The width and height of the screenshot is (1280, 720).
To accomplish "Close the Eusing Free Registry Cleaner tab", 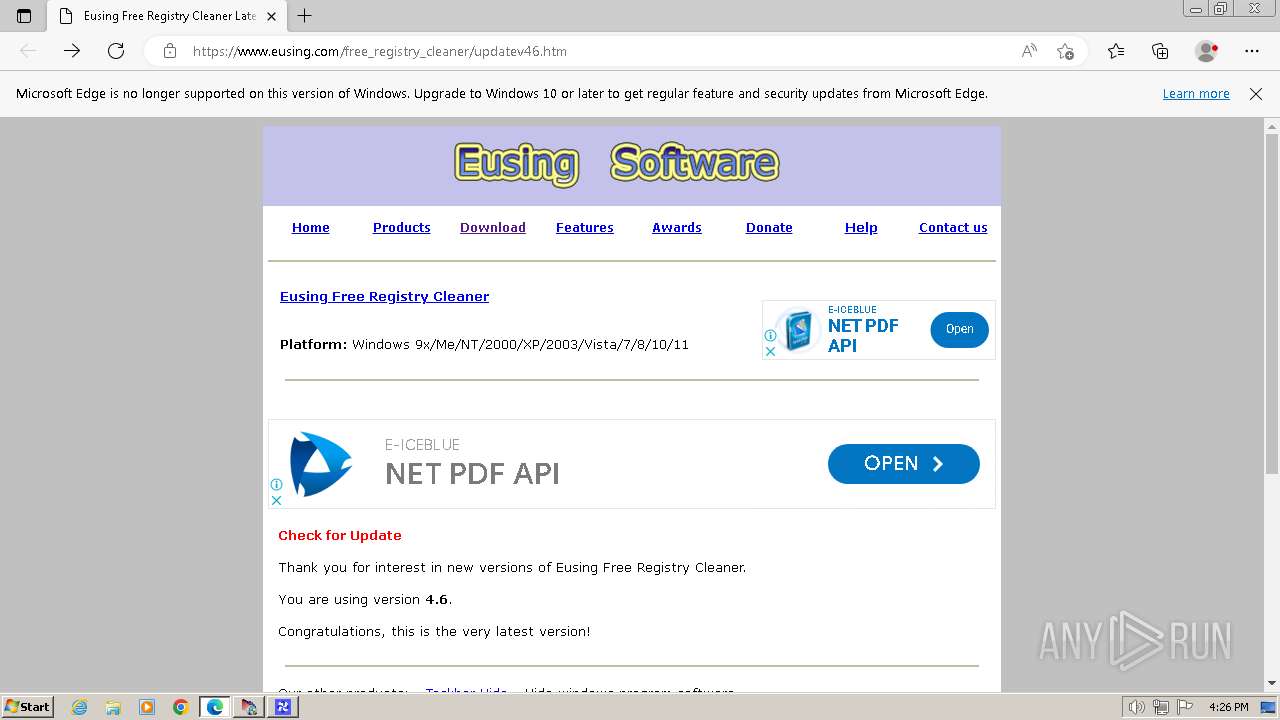I will 271,16.
